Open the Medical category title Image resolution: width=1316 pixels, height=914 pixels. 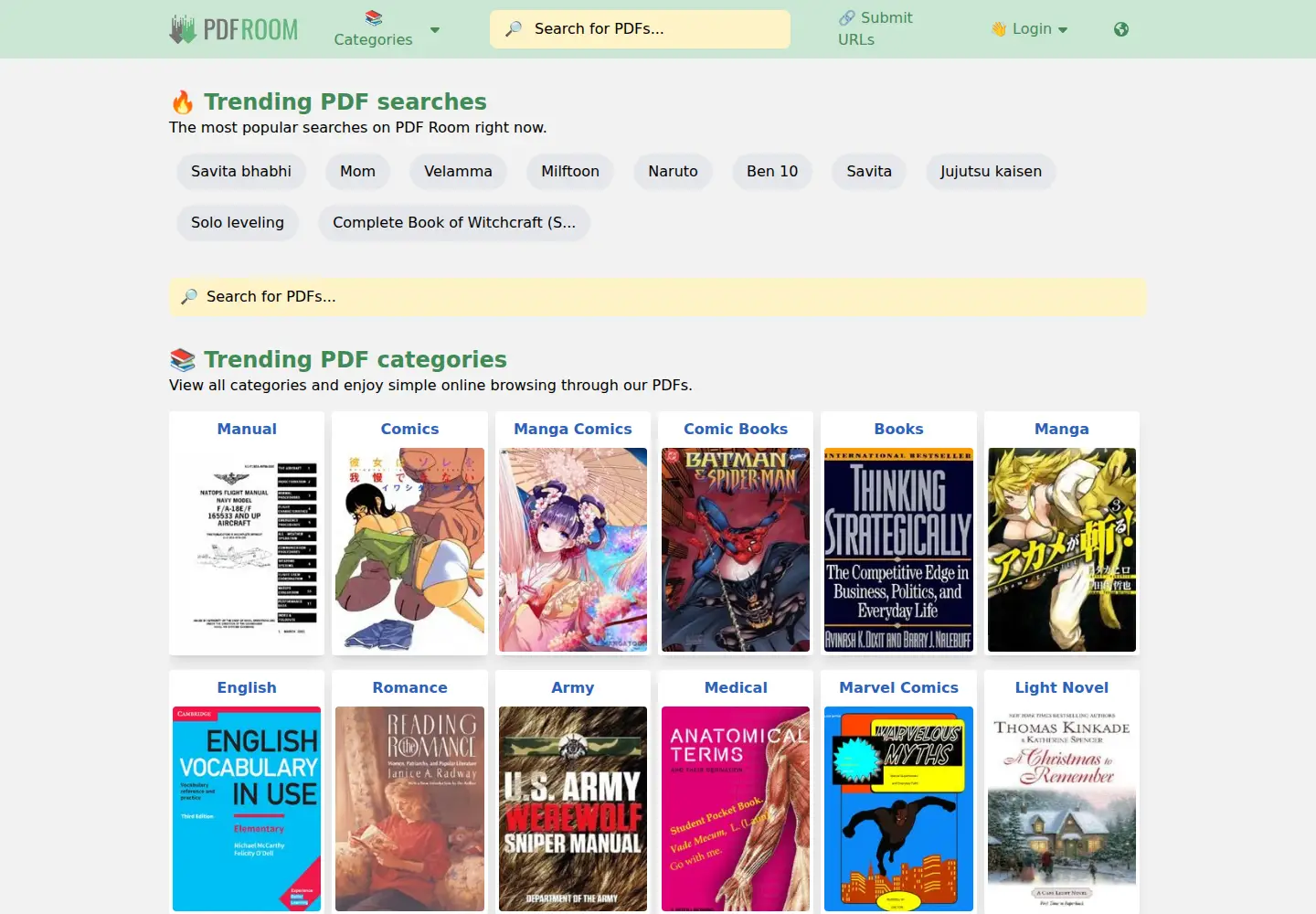tap(736, 687)
